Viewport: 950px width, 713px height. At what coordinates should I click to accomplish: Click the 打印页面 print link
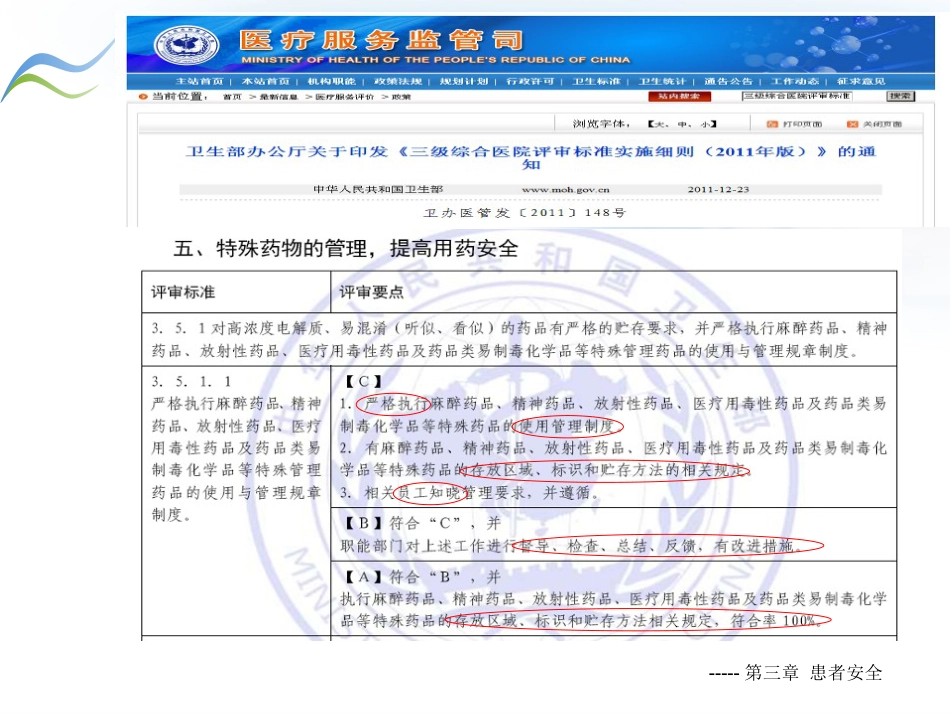pyautogui.click(x=802, y=124)
